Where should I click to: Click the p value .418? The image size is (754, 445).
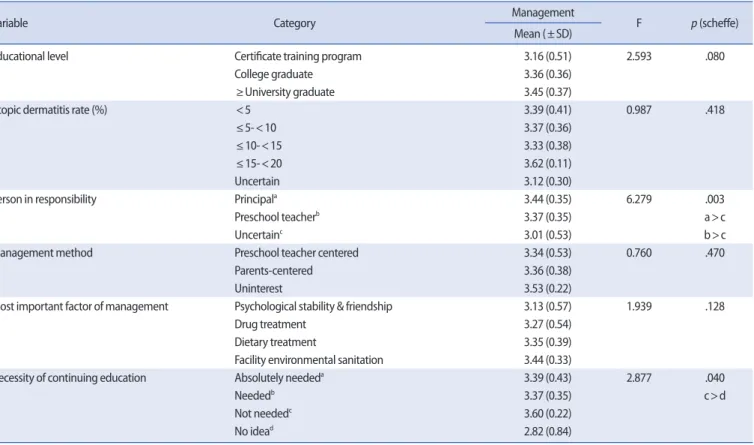(715, 110)
